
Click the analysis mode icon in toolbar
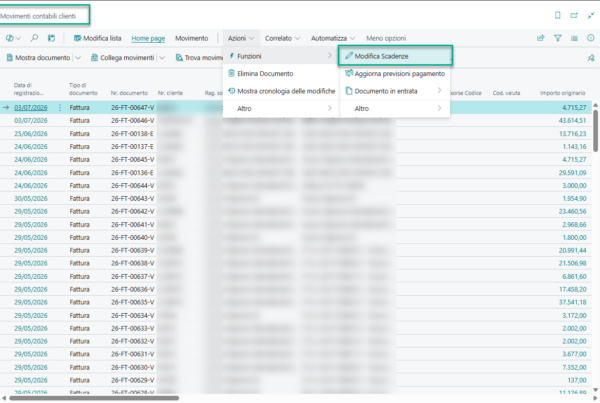point(51,38)
